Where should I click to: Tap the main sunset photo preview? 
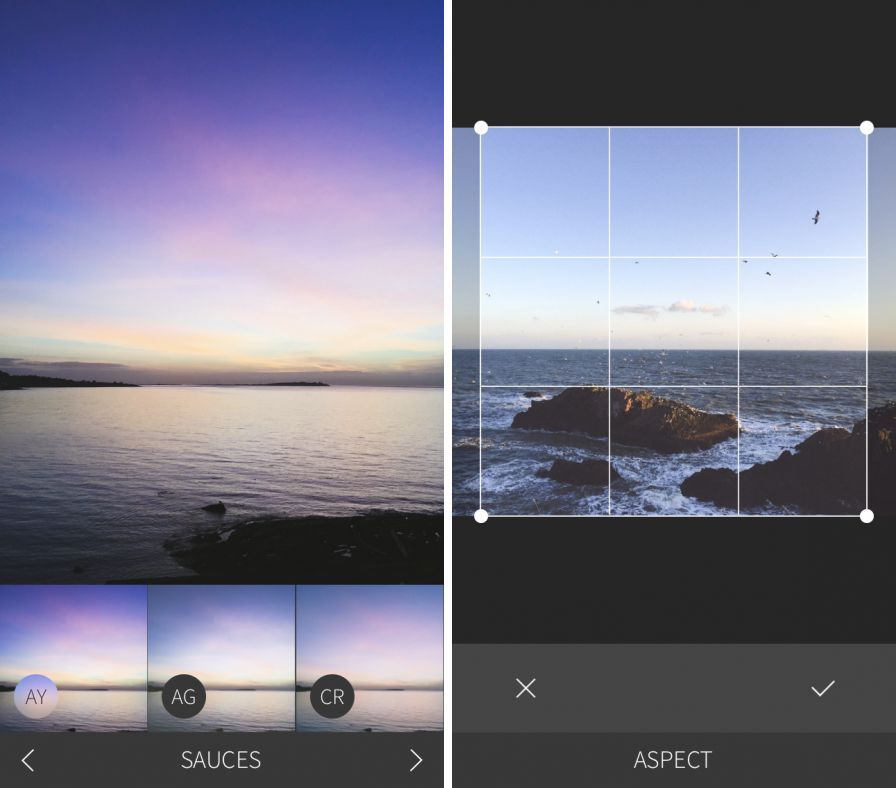(221, 290)
